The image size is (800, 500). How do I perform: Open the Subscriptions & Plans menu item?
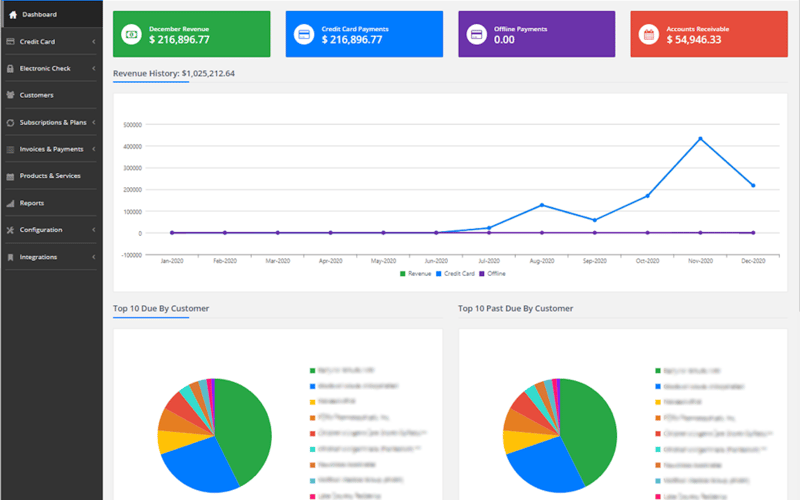pos(51,122)
